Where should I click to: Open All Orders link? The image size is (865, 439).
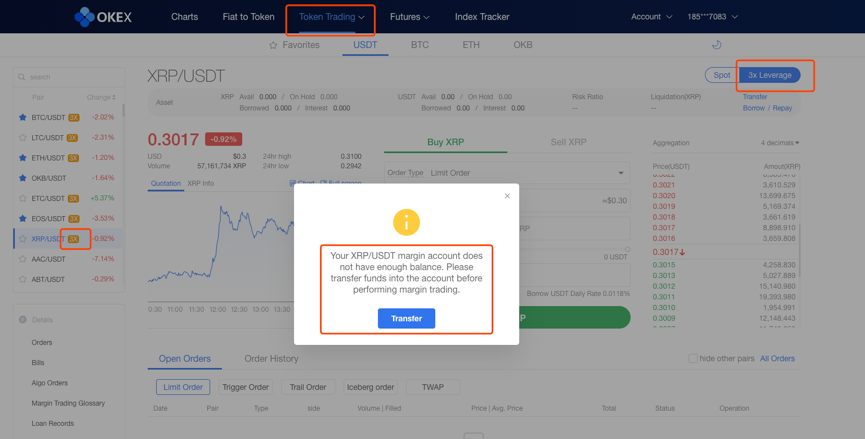[777, 358]
